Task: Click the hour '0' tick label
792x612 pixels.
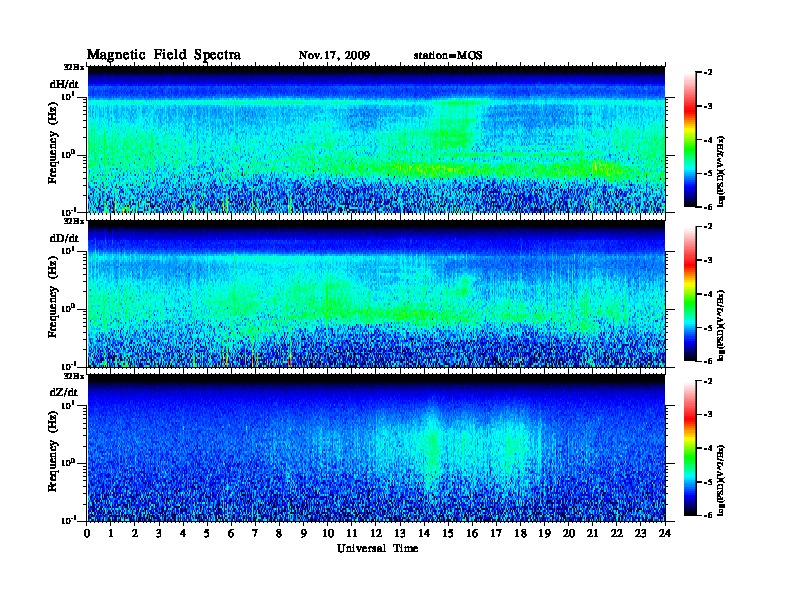Action: tap(87, 533)
